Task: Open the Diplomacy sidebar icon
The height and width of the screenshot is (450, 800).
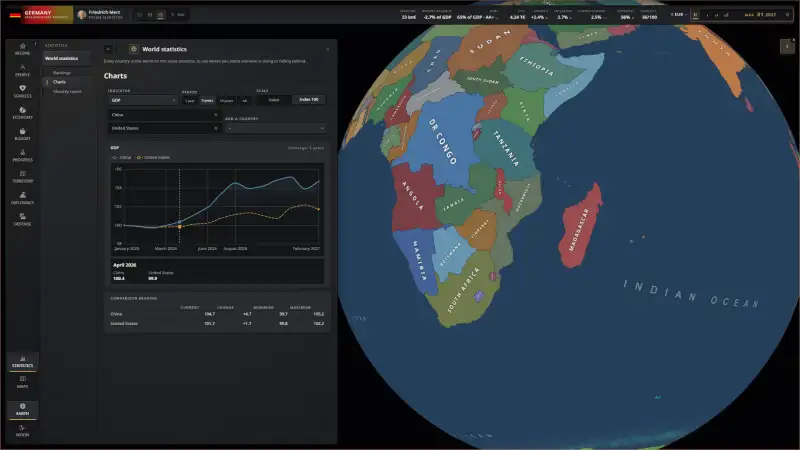Action: tap(22, 198)
